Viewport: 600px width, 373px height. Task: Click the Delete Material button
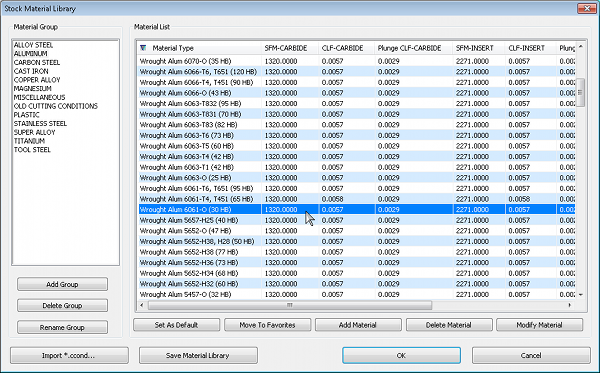(449, 325)
